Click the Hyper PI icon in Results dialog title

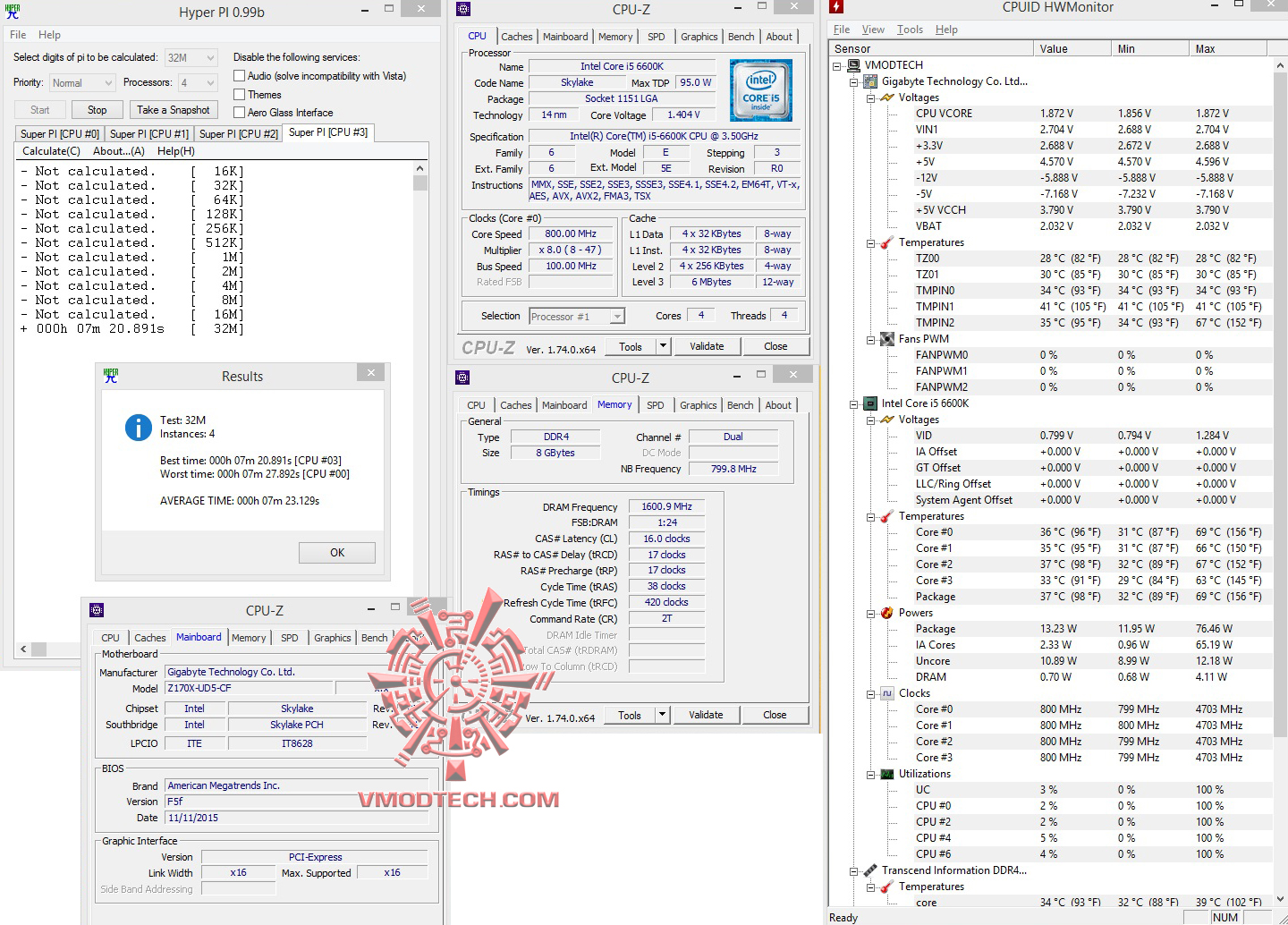click(111, 376)
